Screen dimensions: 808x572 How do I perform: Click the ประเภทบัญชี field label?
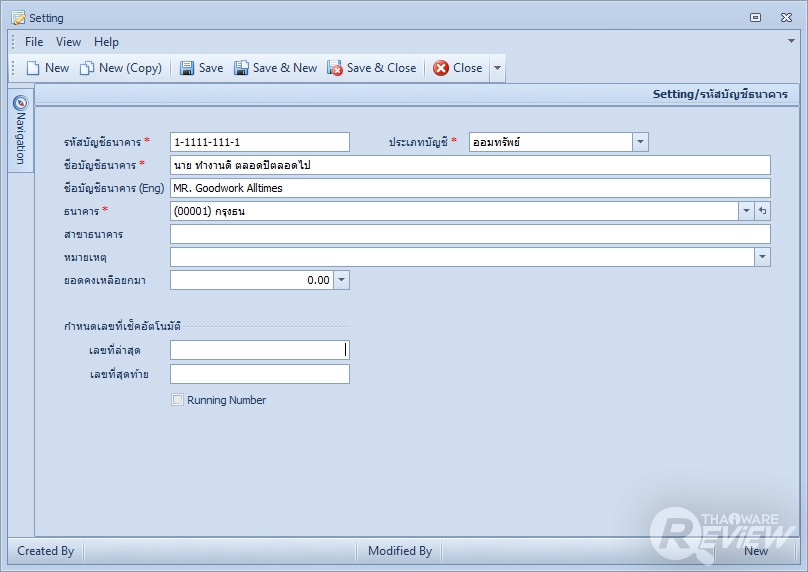tap(418, 142)
